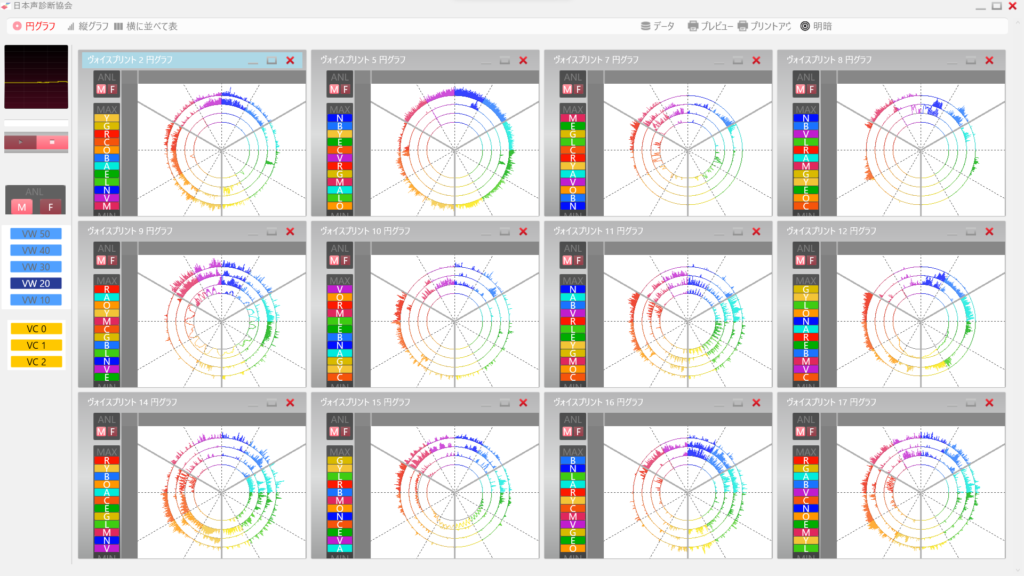Select the VW 40 button
1024x576 pixels.
[36, 250]
